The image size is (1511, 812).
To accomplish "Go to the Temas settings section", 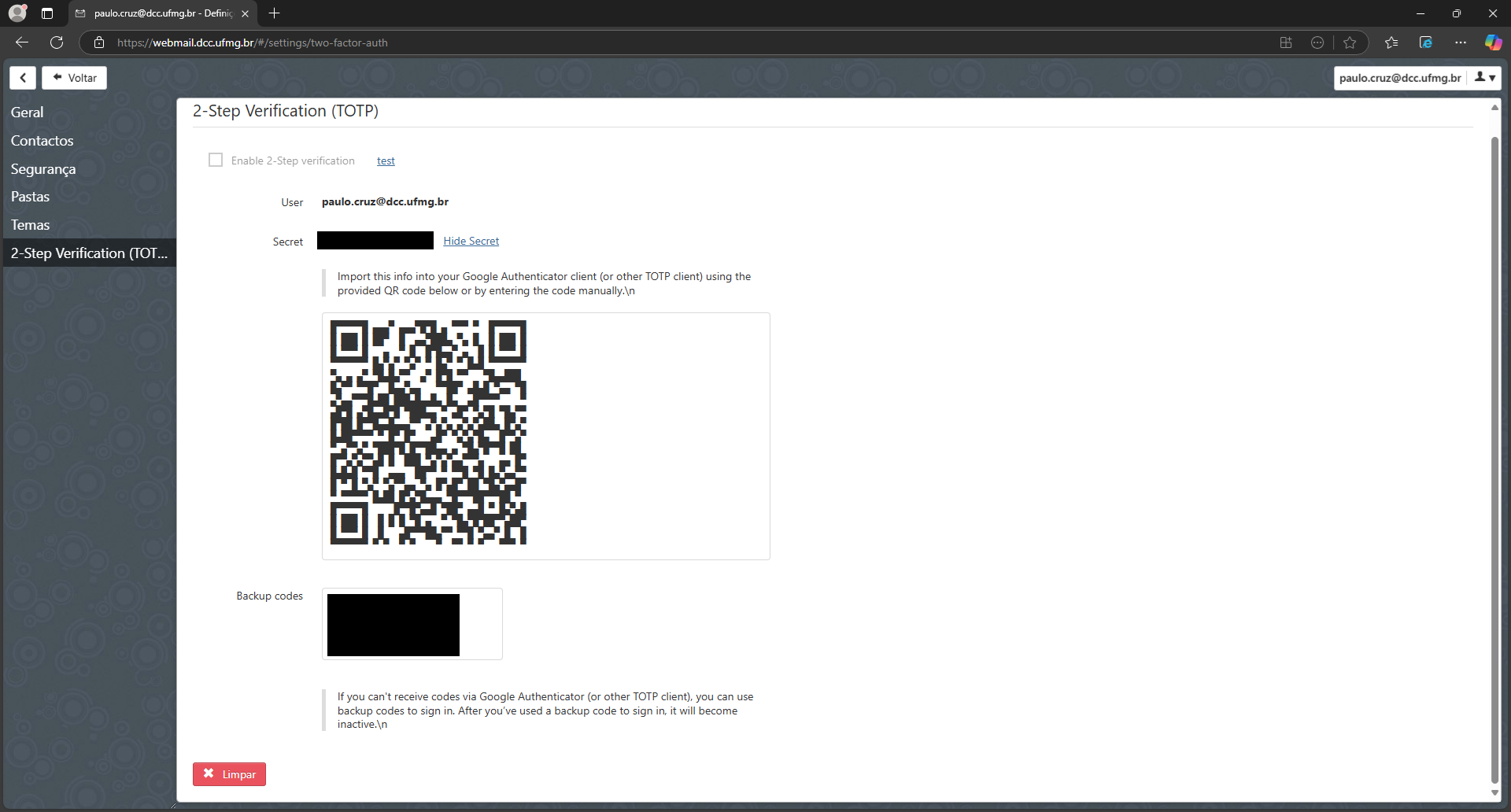I will click(x=31, y=225).
